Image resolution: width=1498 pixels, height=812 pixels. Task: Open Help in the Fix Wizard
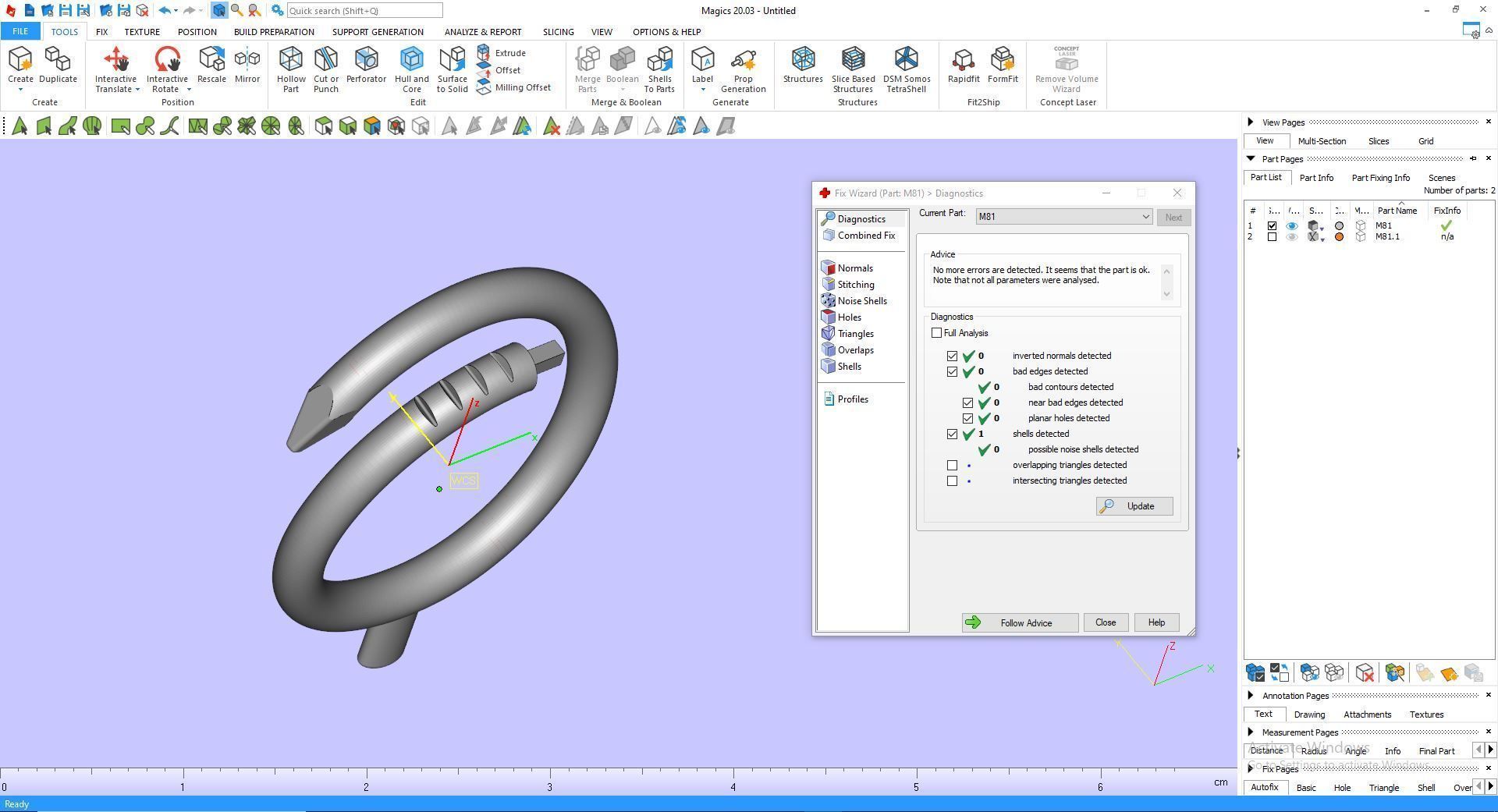click(1156, 622)
